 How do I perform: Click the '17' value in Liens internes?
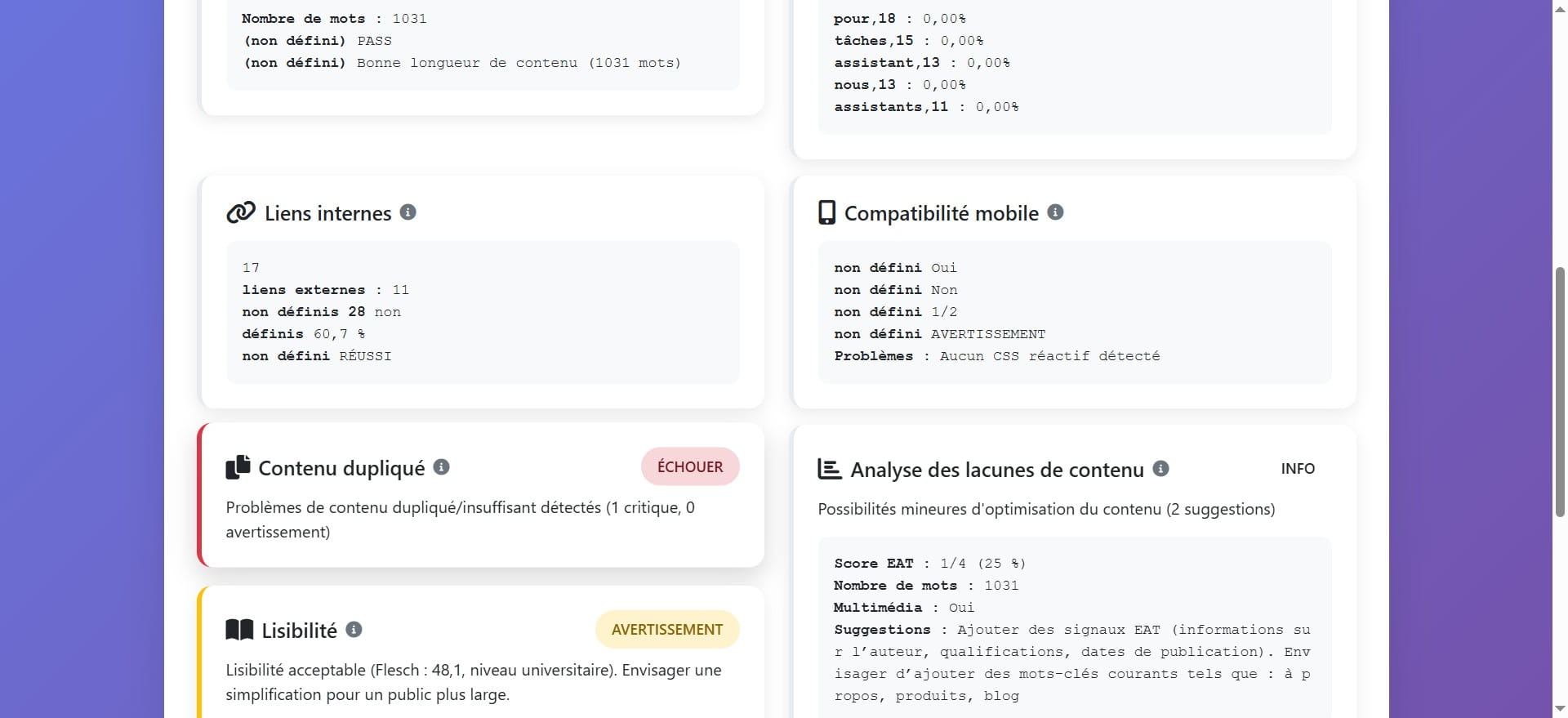tap(251, 267)
